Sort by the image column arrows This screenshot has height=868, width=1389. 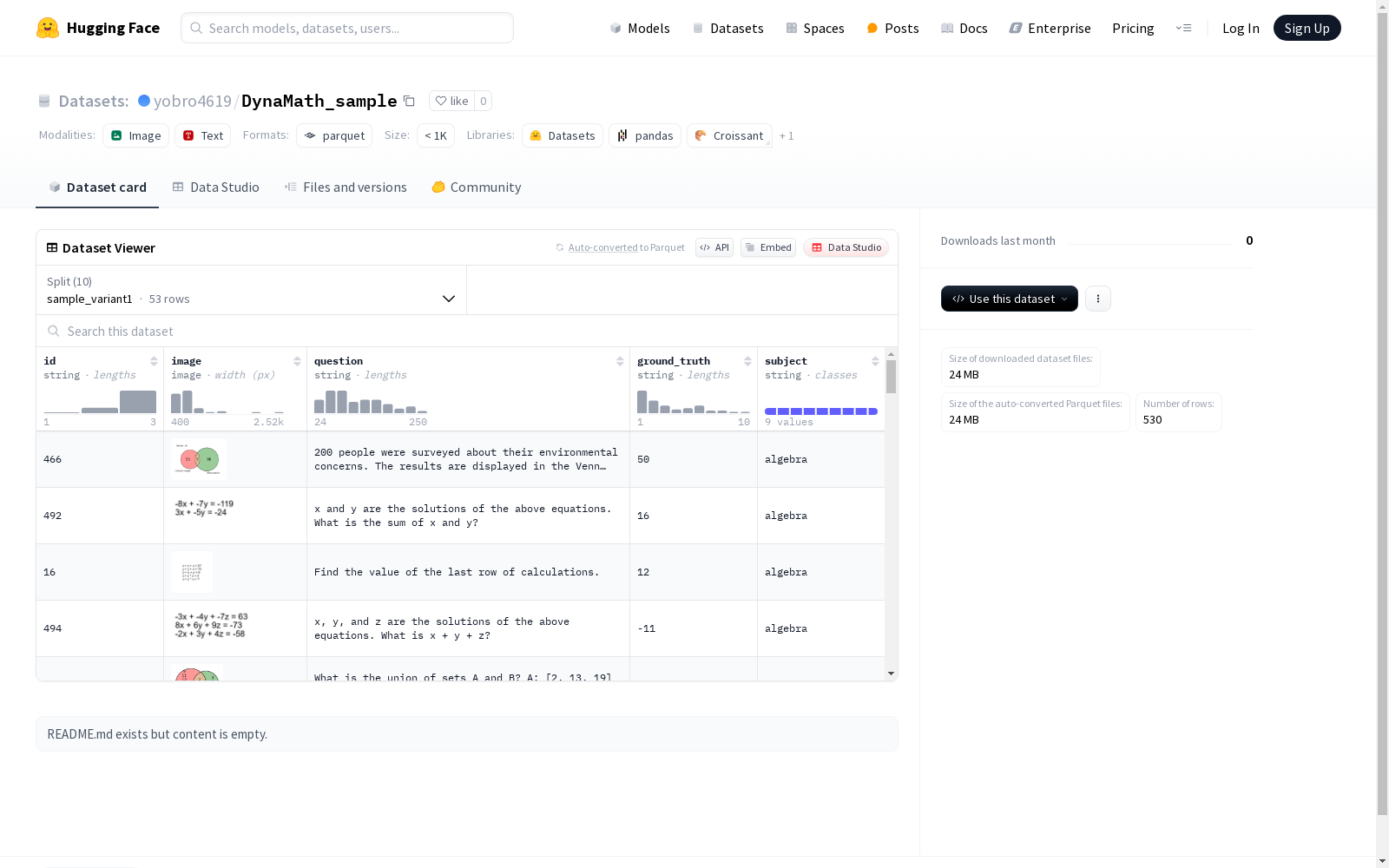click(297, 361)
